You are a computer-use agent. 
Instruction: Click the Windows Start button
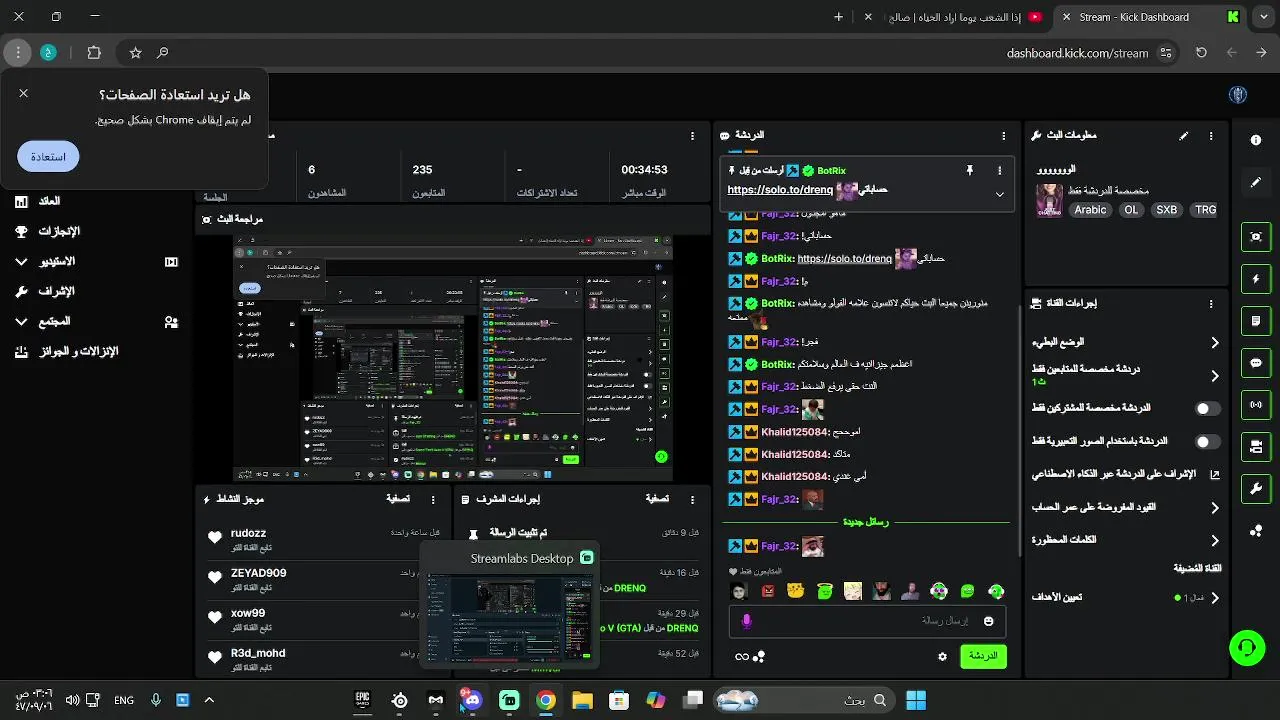pyautogui.click(x=916, y=700)
